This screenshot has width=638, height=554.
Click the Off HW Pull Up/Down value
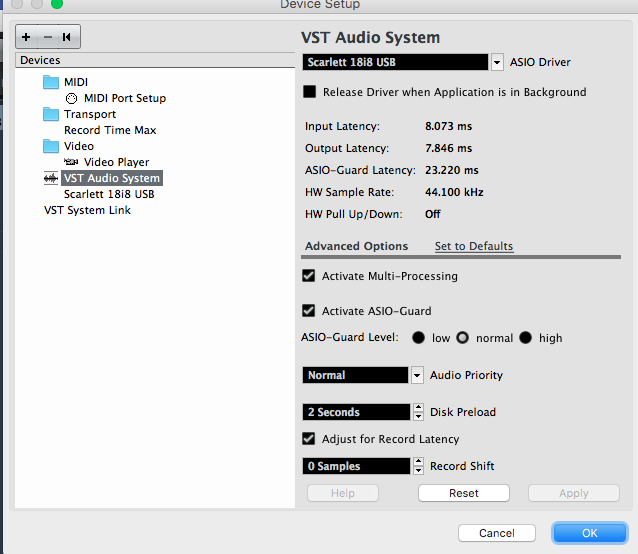tap(433, 214)
